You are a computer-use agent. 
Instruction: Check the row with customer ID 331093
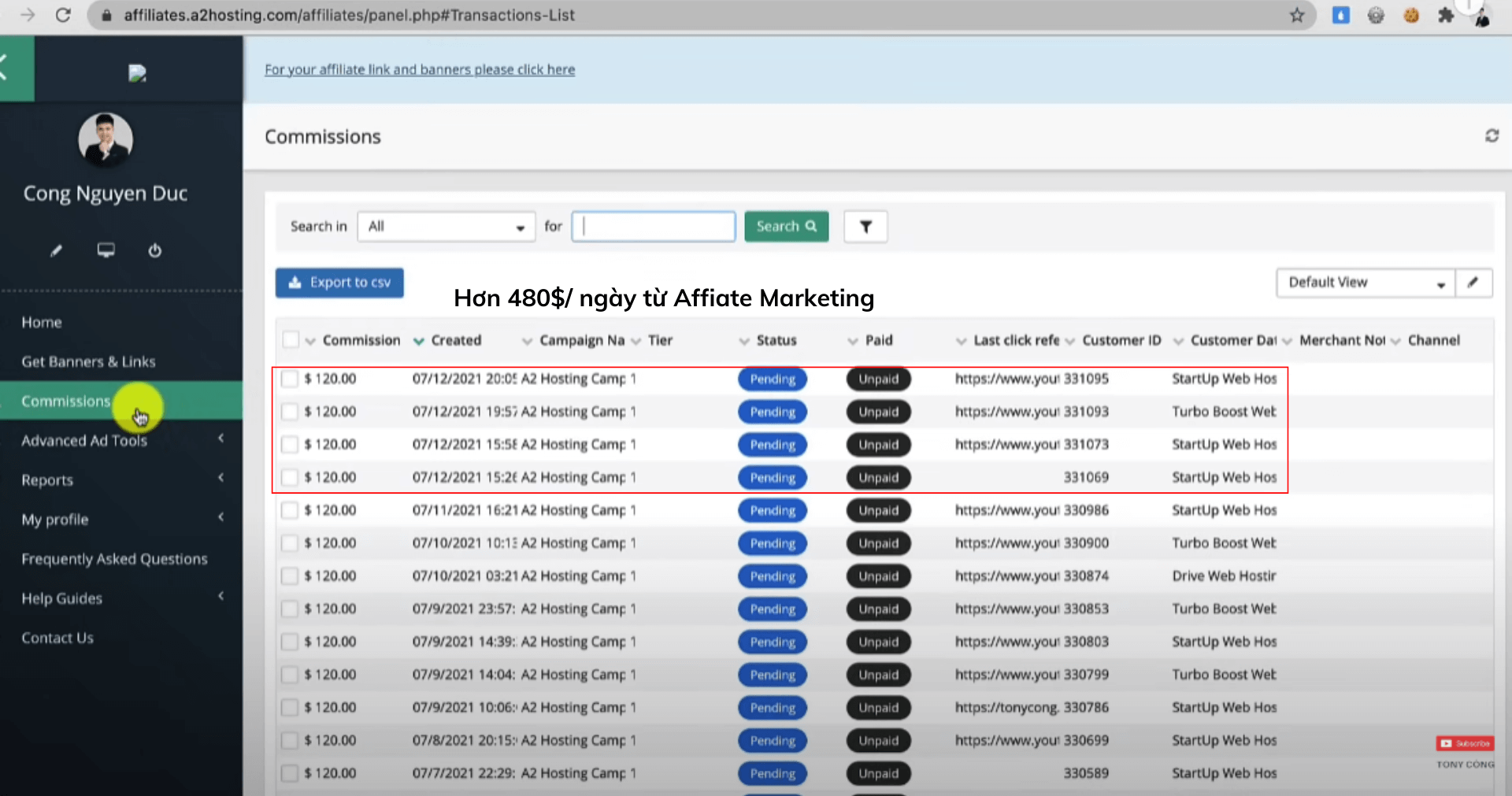[290, 412]
